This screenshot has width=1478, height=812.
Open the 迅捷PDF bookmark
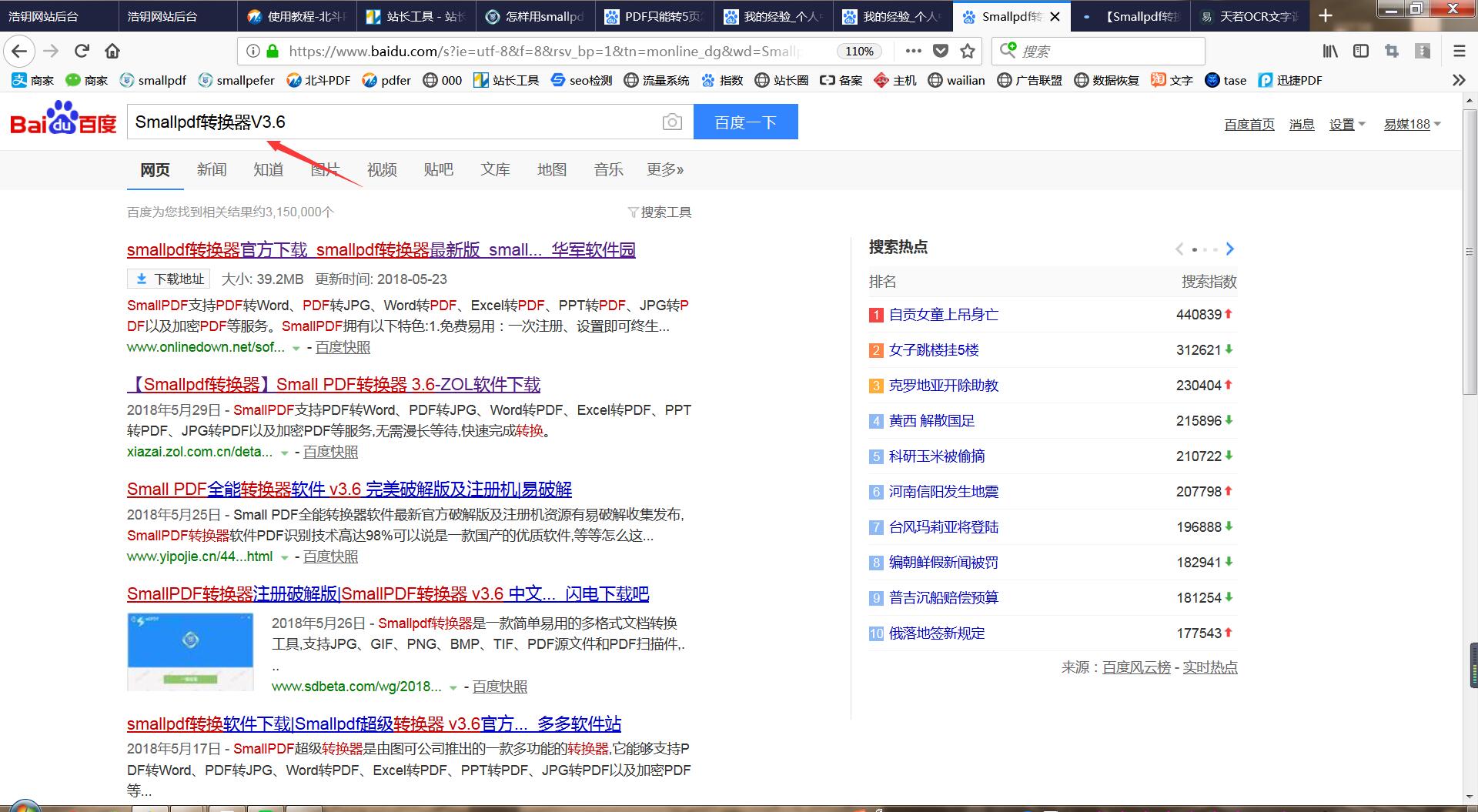[1290, 80]
